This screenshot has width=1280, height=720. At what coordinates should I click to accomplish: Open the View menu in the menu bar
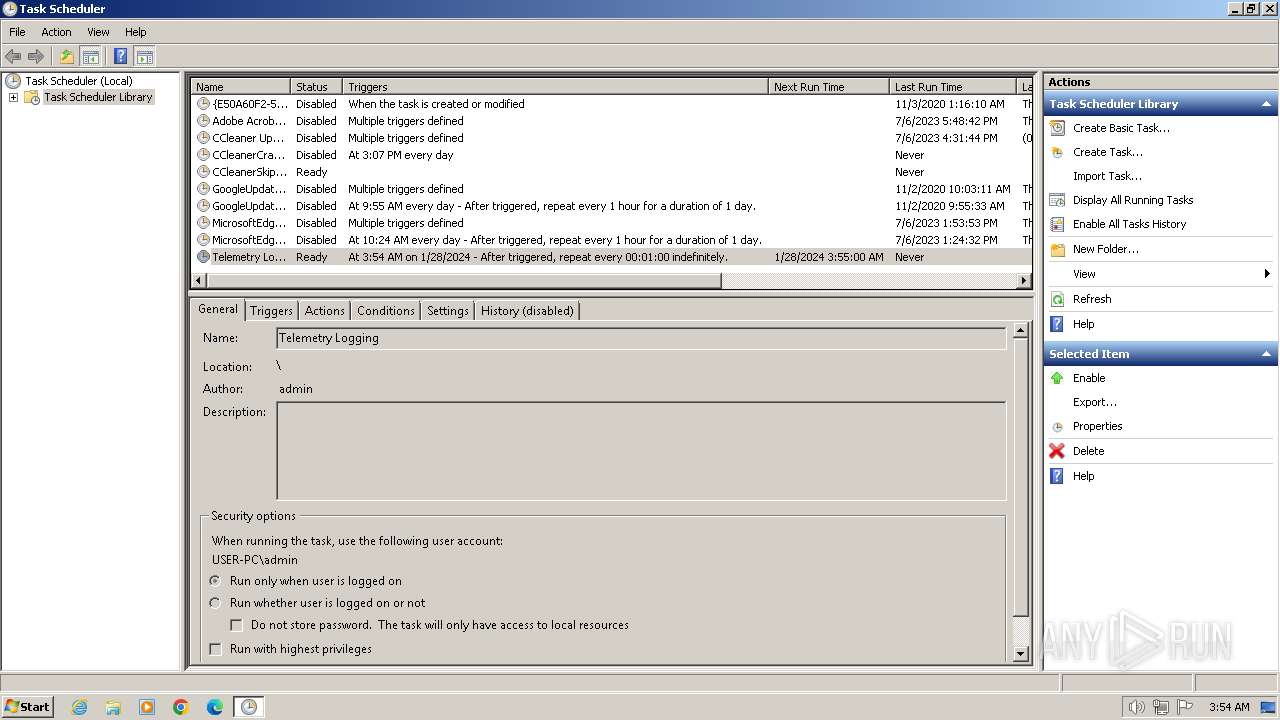(98, 32)
